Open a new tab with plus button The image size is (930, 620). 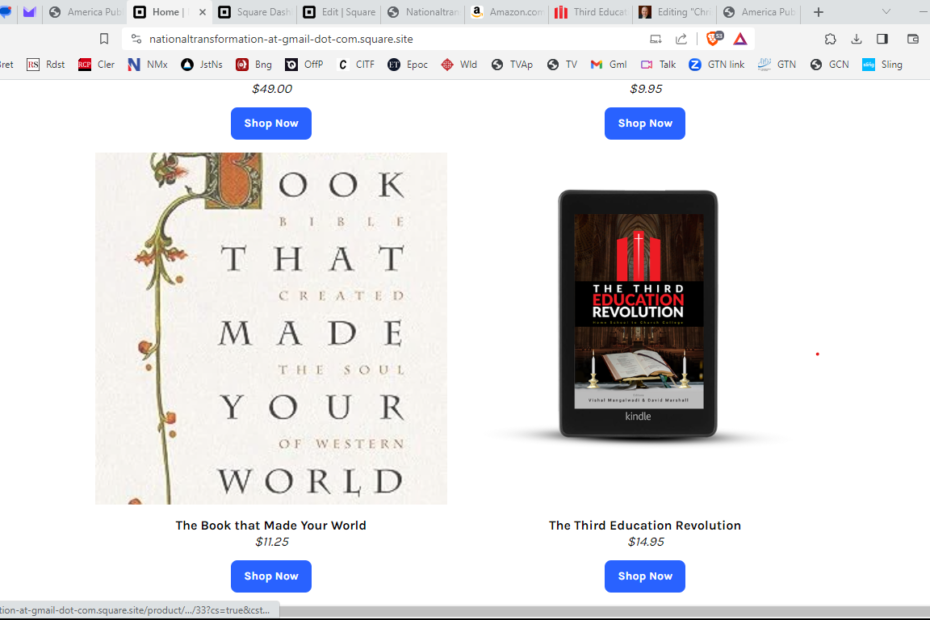pos(818,12)
